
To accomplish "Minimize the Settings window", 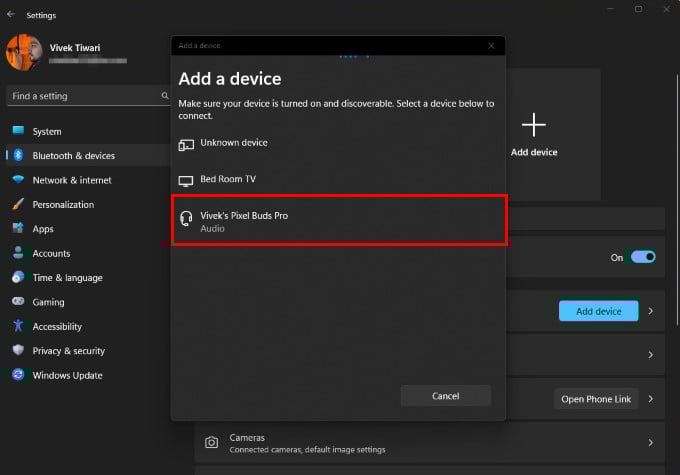I will pyautogui.click(x=611, y=9).
